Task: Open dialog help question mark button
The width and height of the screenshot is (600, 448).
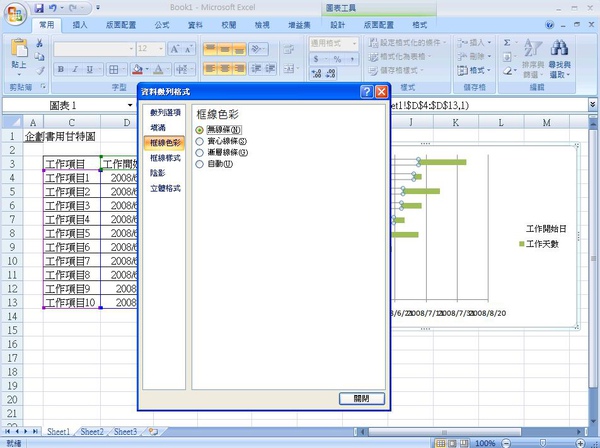Action: 366,91
